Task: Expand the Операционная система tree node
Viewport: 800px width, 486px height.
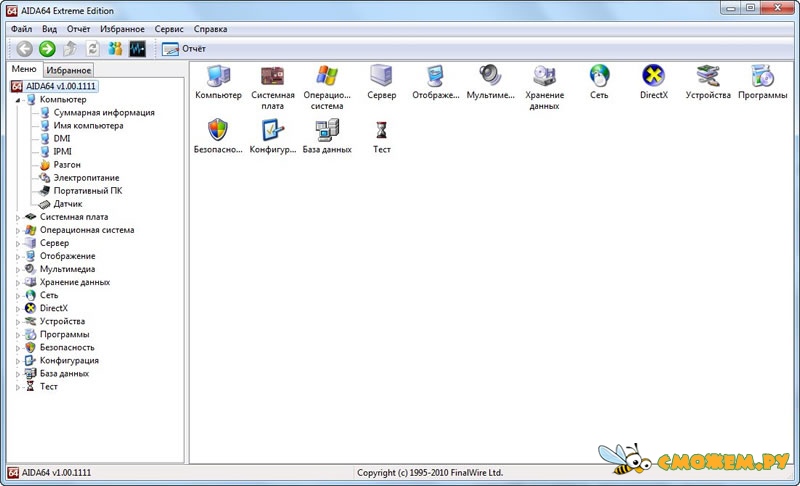Action: [x=17, y=231]
